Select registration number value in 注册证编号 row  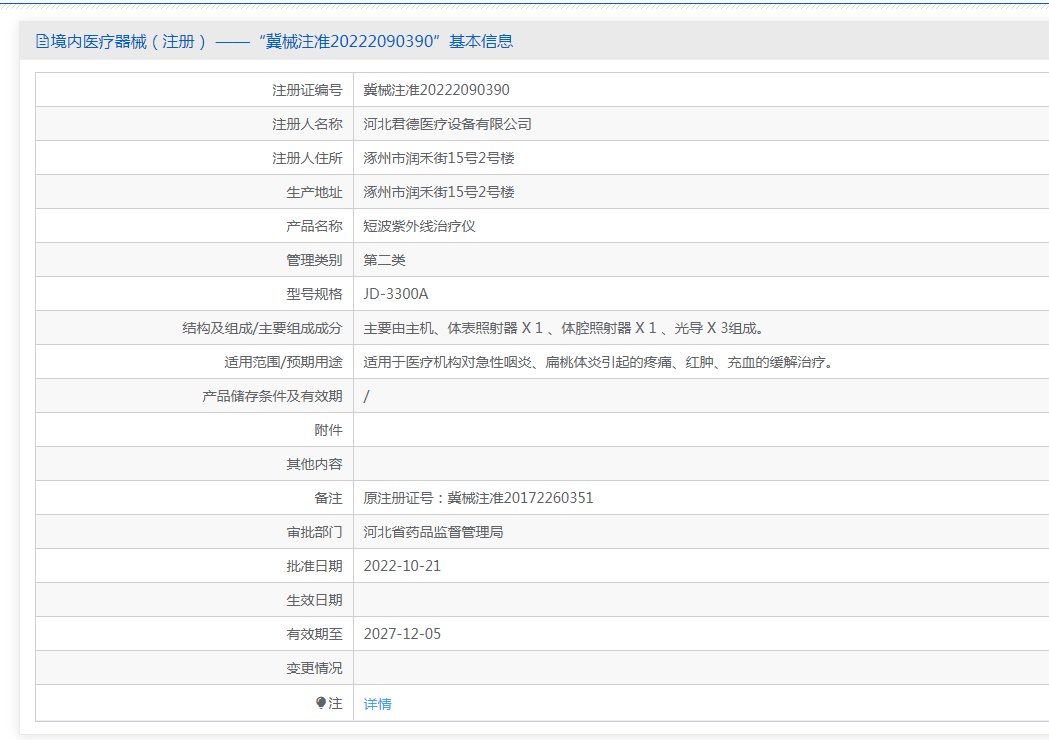click(x=436, y=90)
